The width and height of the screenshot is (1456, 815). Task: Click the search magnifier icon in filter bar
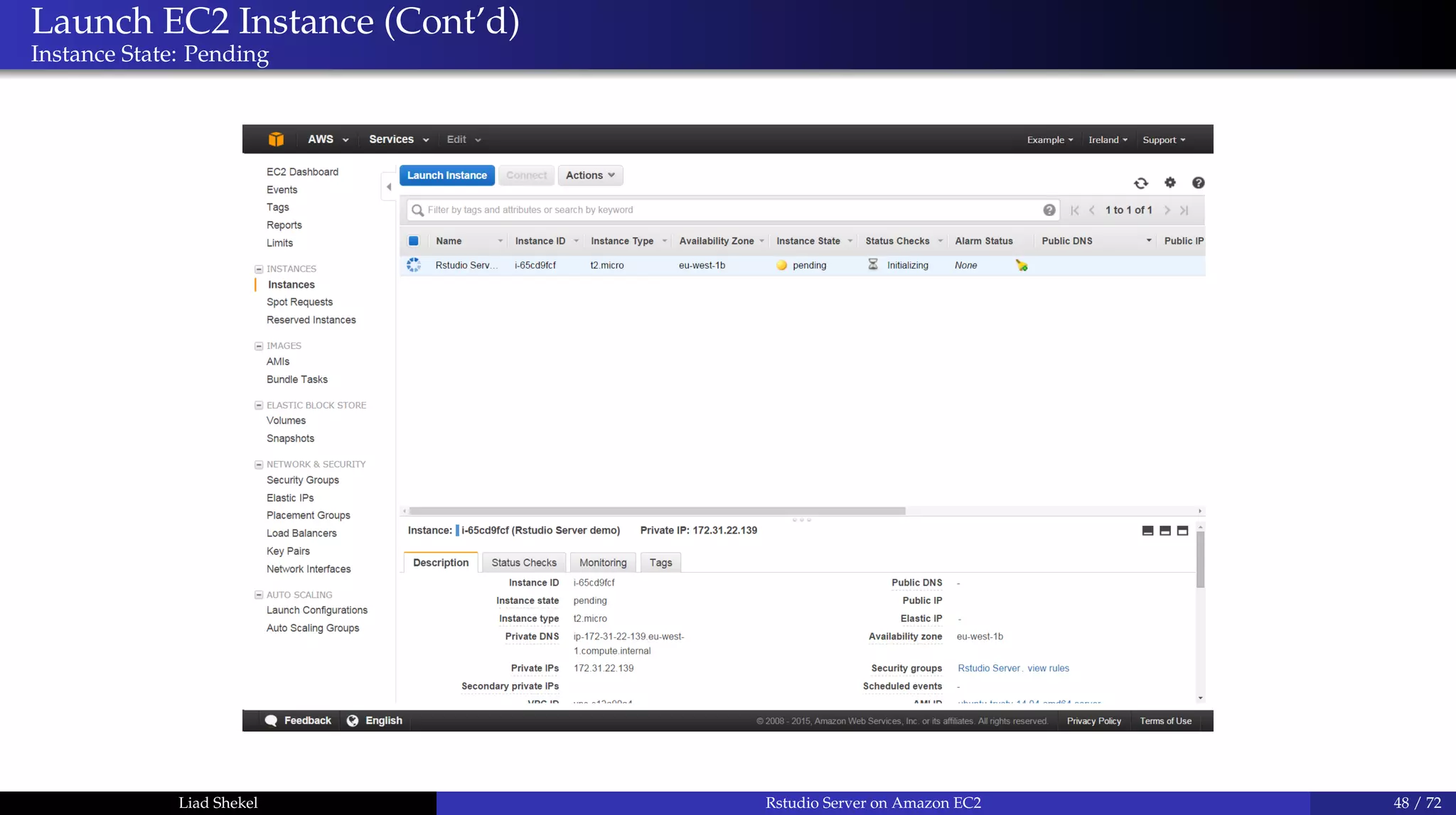[418, 210]
